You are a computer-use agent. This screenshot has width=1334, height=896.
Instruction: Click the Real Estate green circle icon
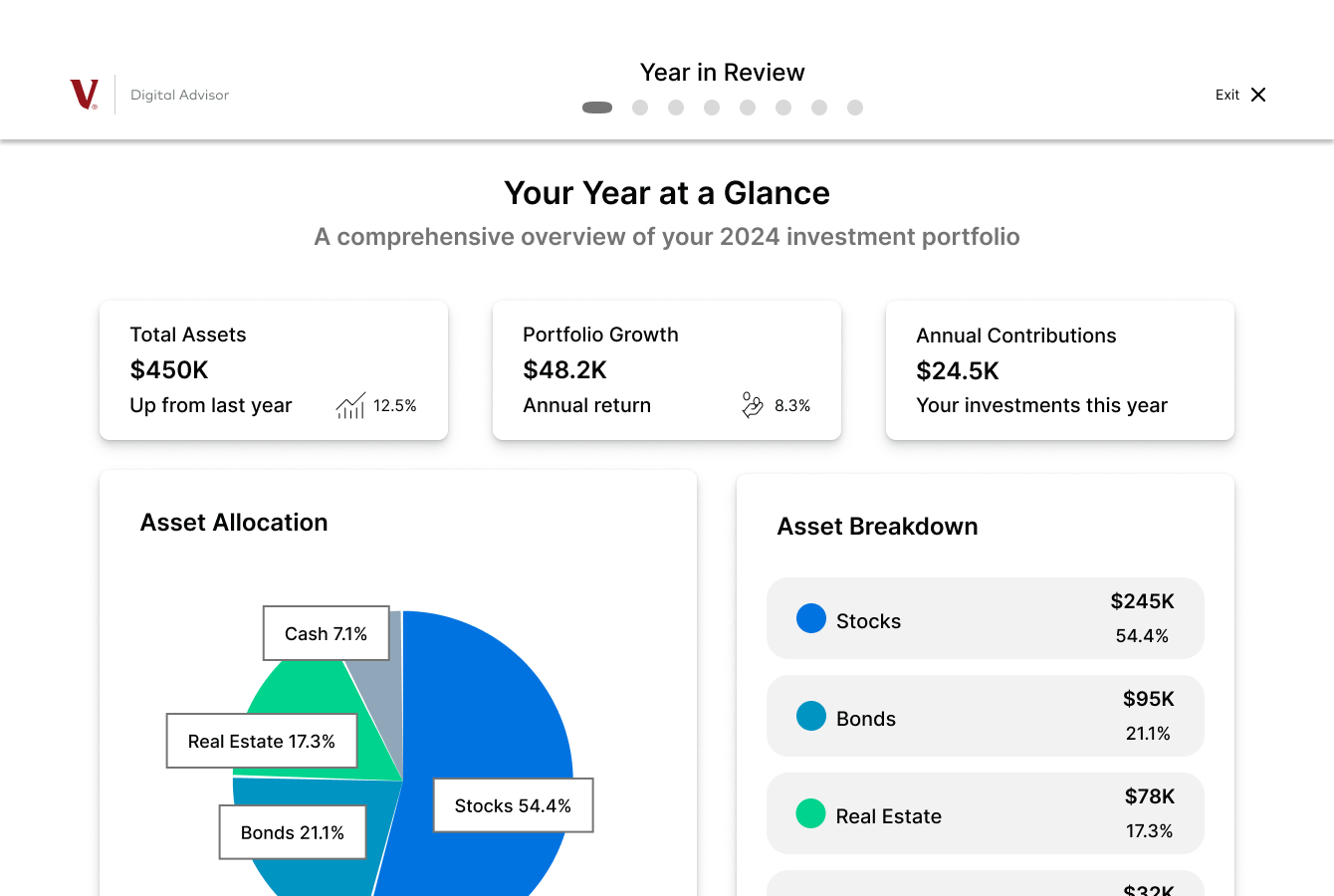tap(811, 813)
